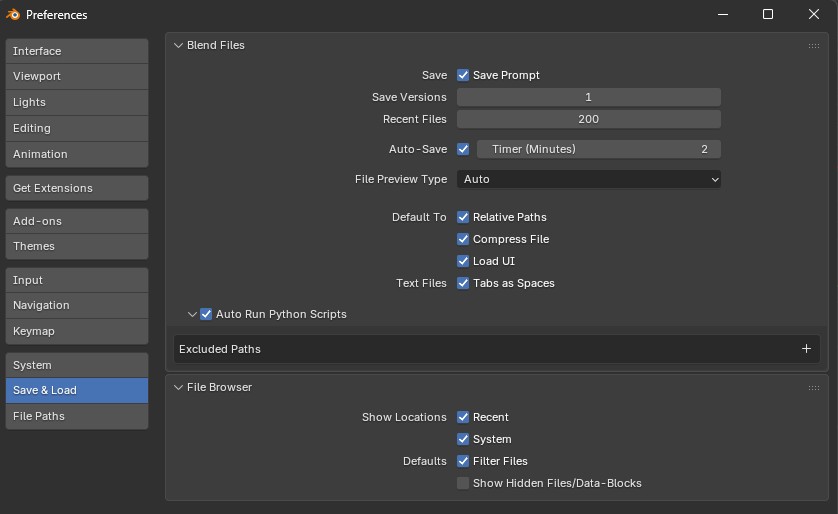
Task: Collapse the File Browser panel
Action: 179,387
